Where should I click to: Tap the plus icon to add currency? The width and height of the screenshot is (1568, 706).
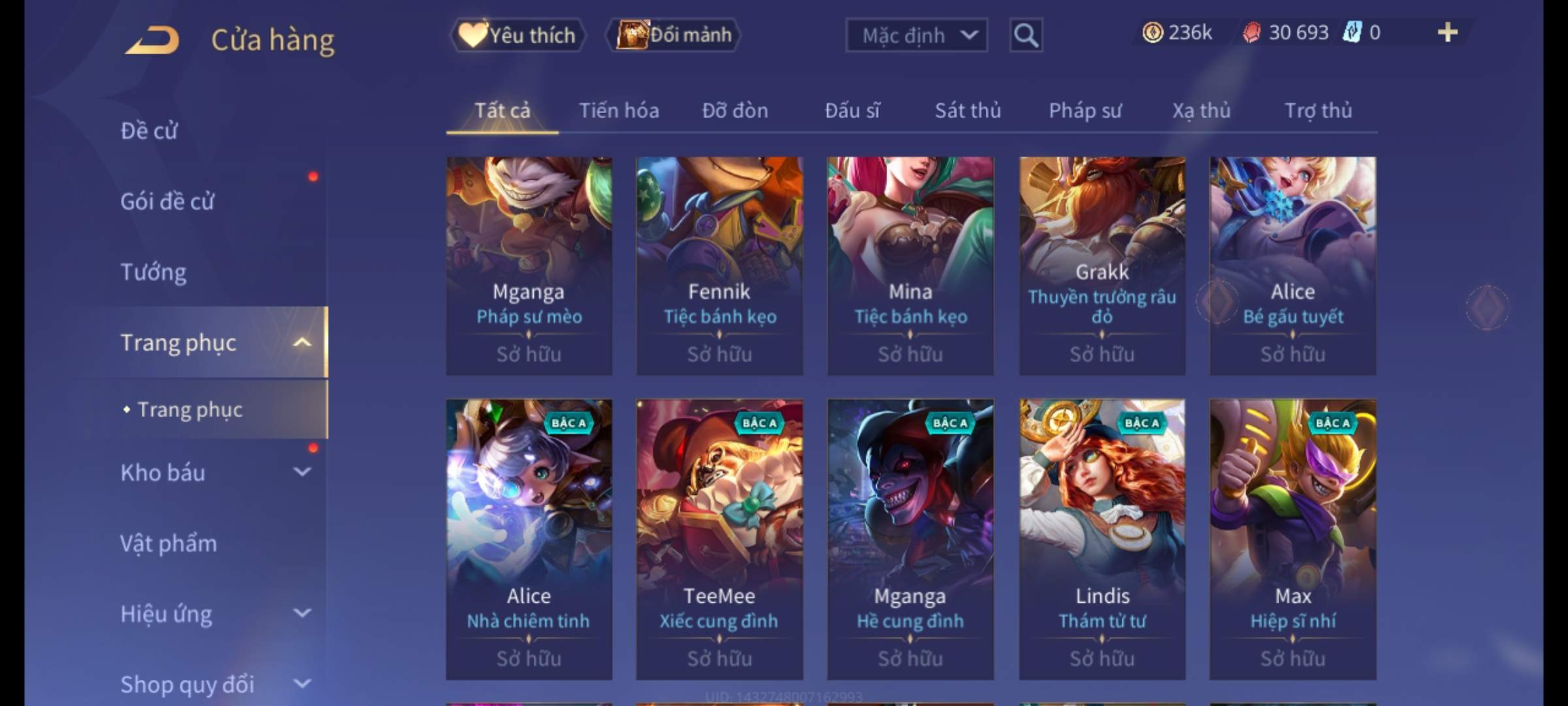click(x=1448, y=32)
